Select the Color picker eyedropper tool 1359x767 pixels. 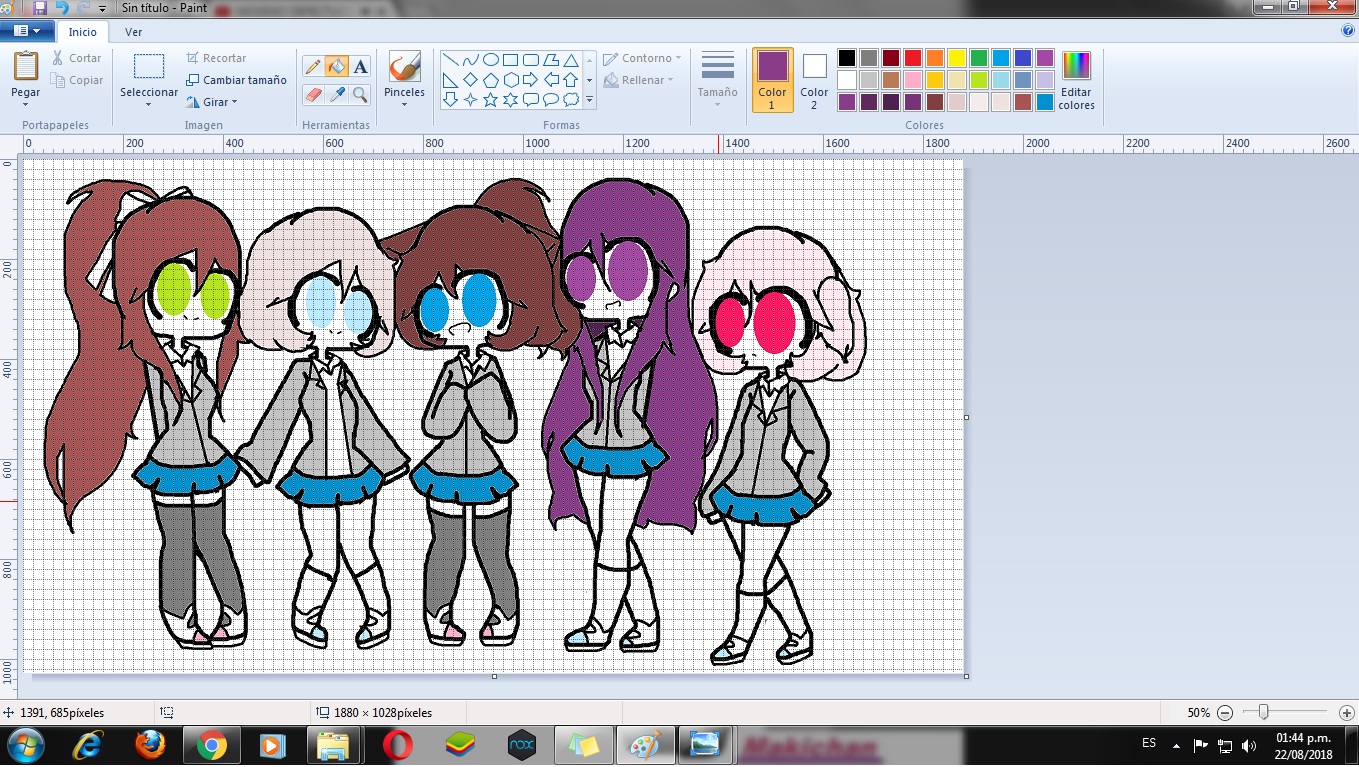pos(337,95)
